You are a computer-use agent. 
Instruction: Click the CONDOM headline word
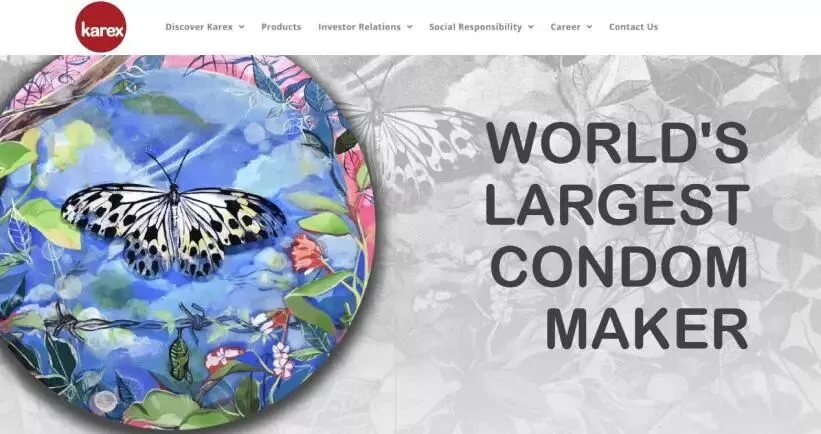pos(619,266)
